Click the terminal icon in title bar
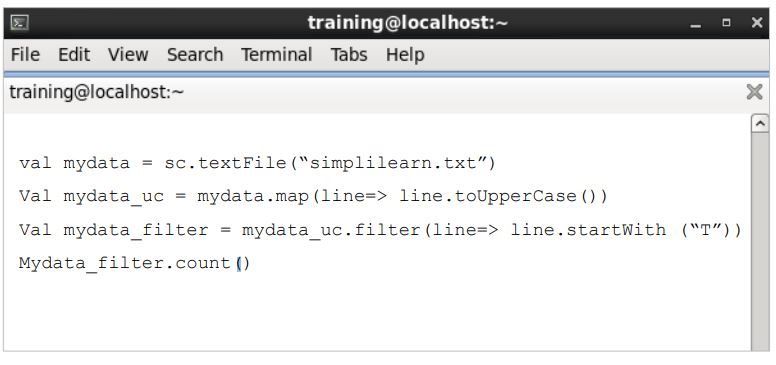 [20, 23]
